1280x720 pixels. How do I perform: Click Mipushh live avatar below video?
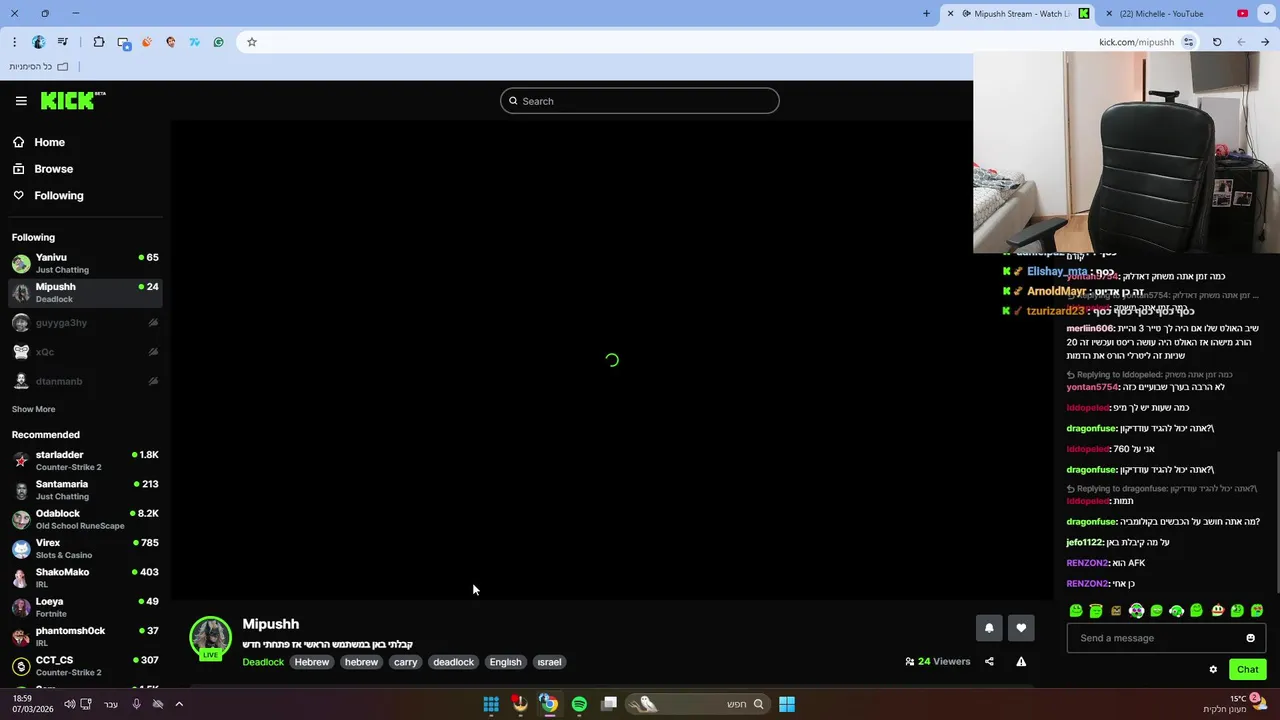pyautogui.click(x=211, y=638)
